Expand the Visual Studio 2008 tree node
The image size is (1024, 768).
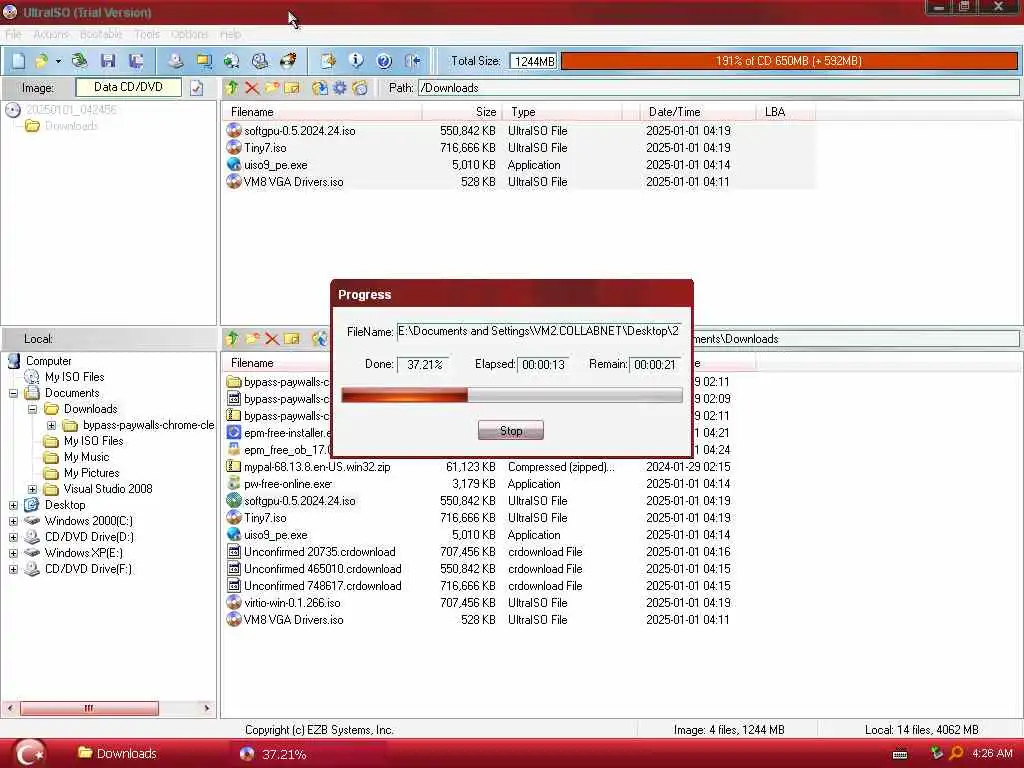click(32, 489)
